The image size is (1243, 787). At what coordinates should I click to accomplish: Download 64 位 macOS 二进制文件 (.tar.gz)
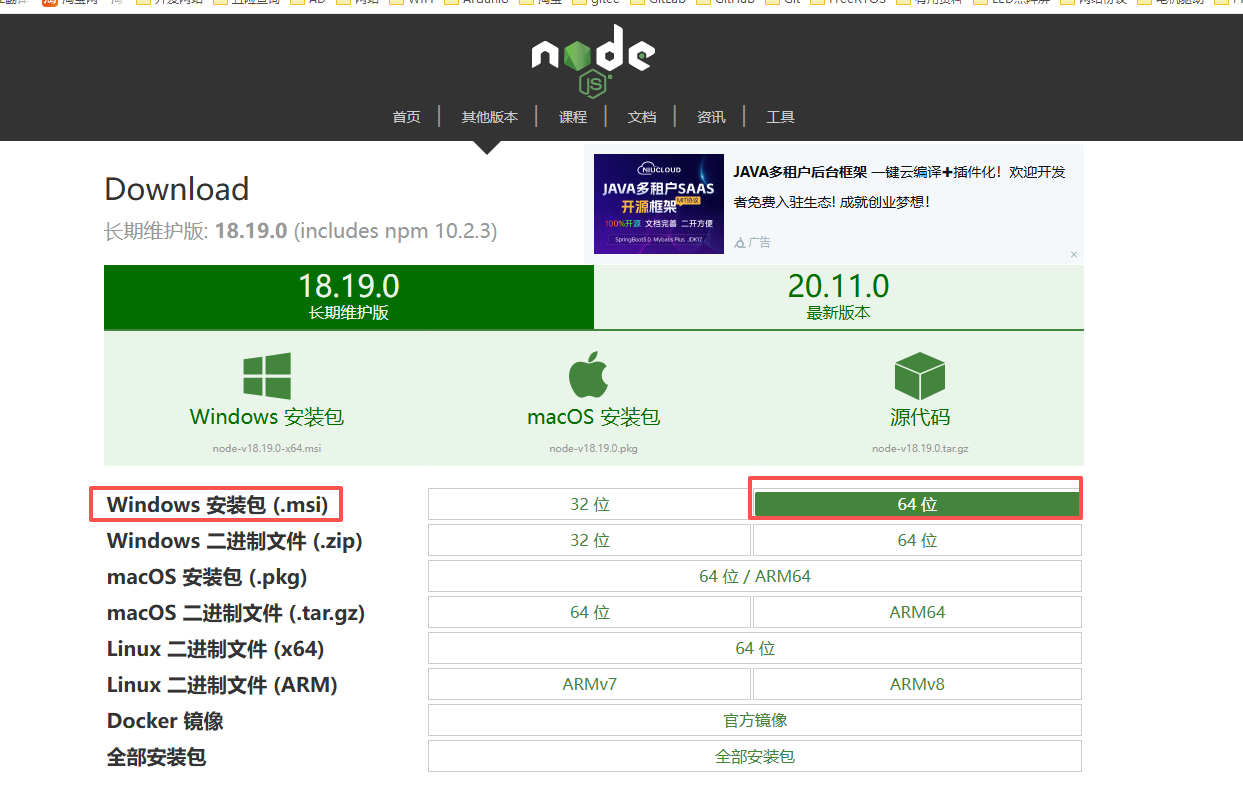589,612
